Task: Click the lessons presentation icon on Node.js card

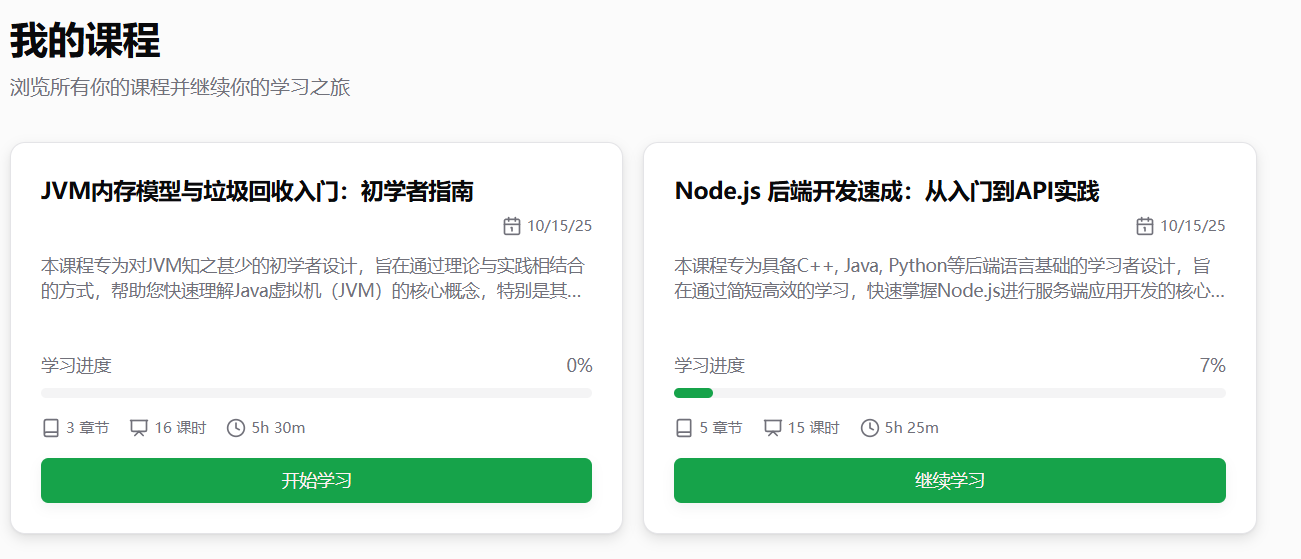Action: point(772,428)
